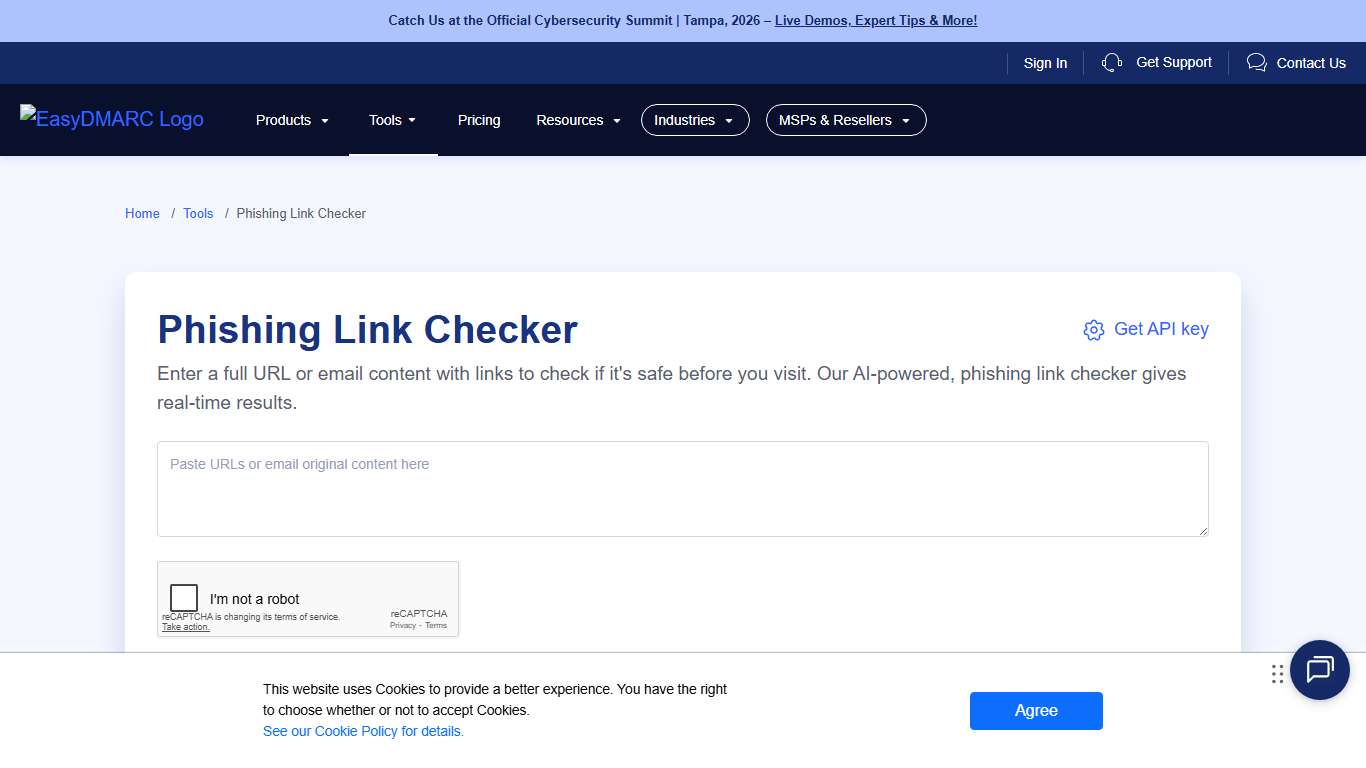Click the Agree button to accept cookies
Image resolution: width=1366 pixels, height=768 pixels.
click(1036, 710)
